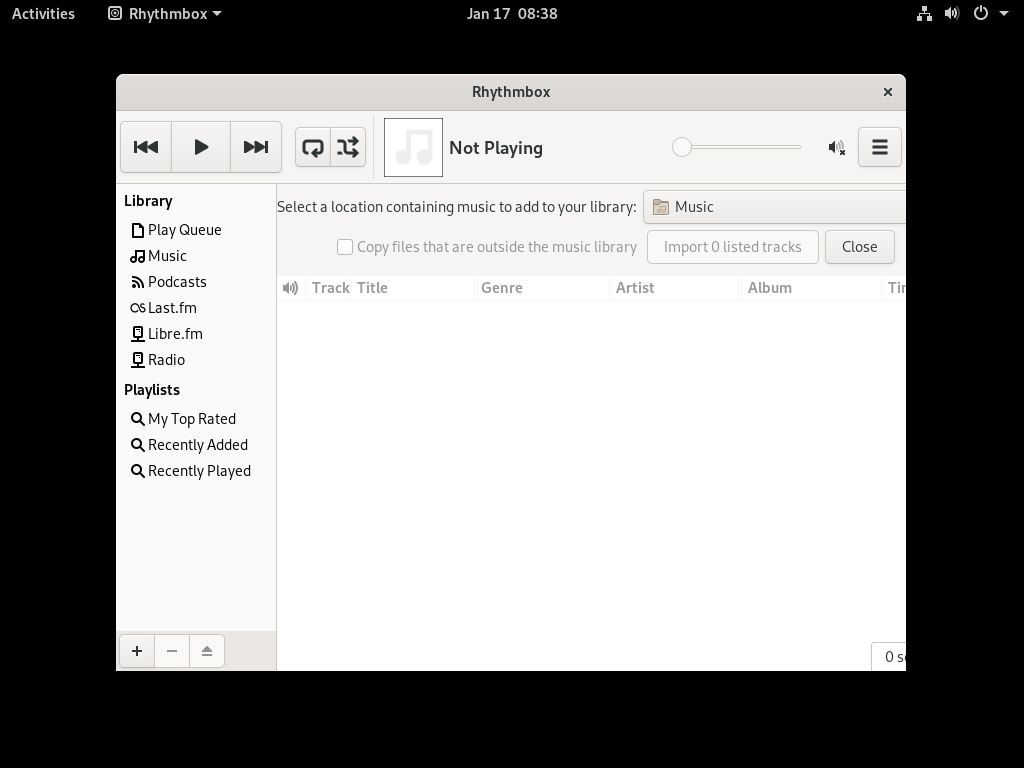
Task: Click the playback position slider
Action: point(737,148)
